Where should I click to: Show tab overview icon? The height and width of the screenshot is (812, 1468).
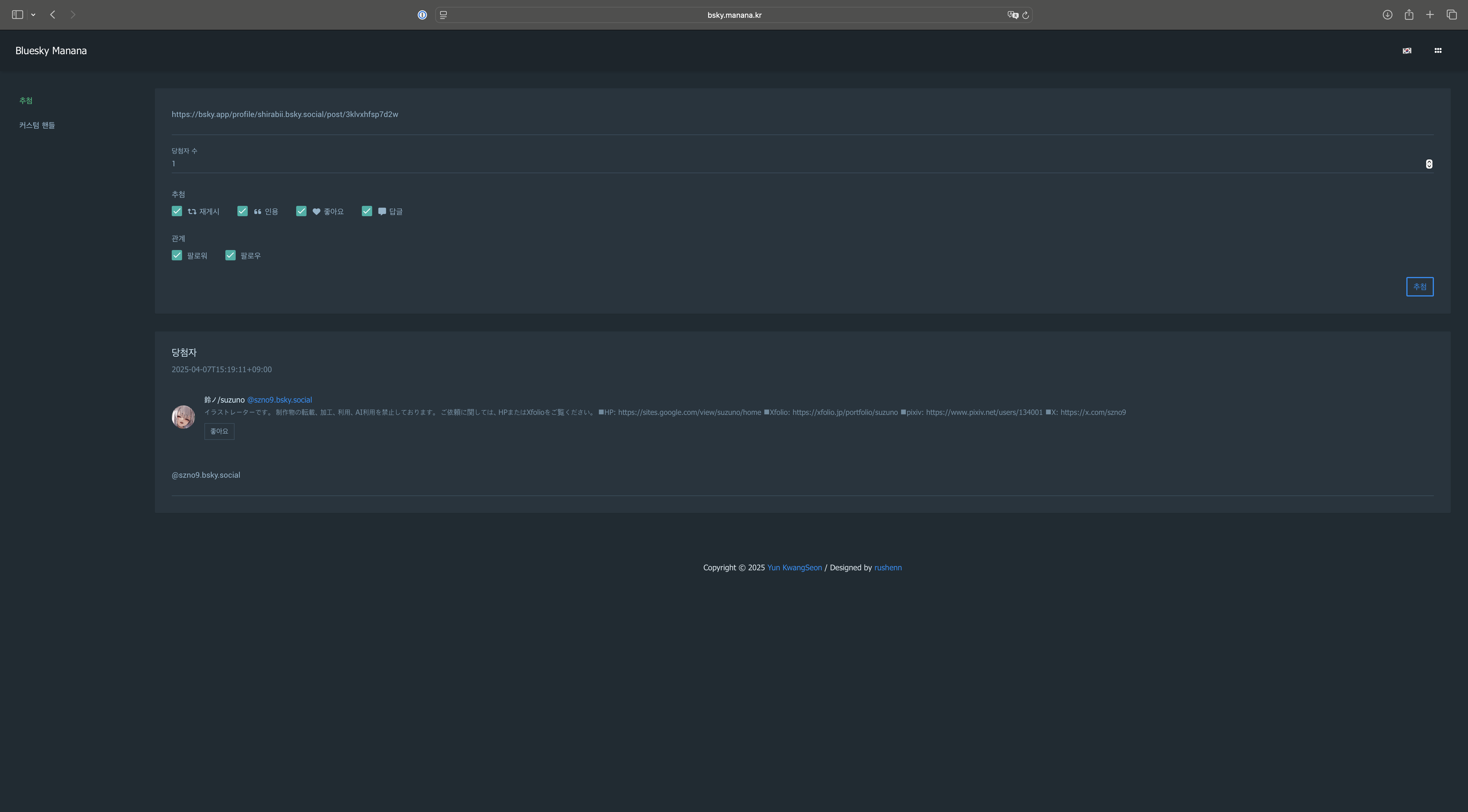[x=1451, y=15]
